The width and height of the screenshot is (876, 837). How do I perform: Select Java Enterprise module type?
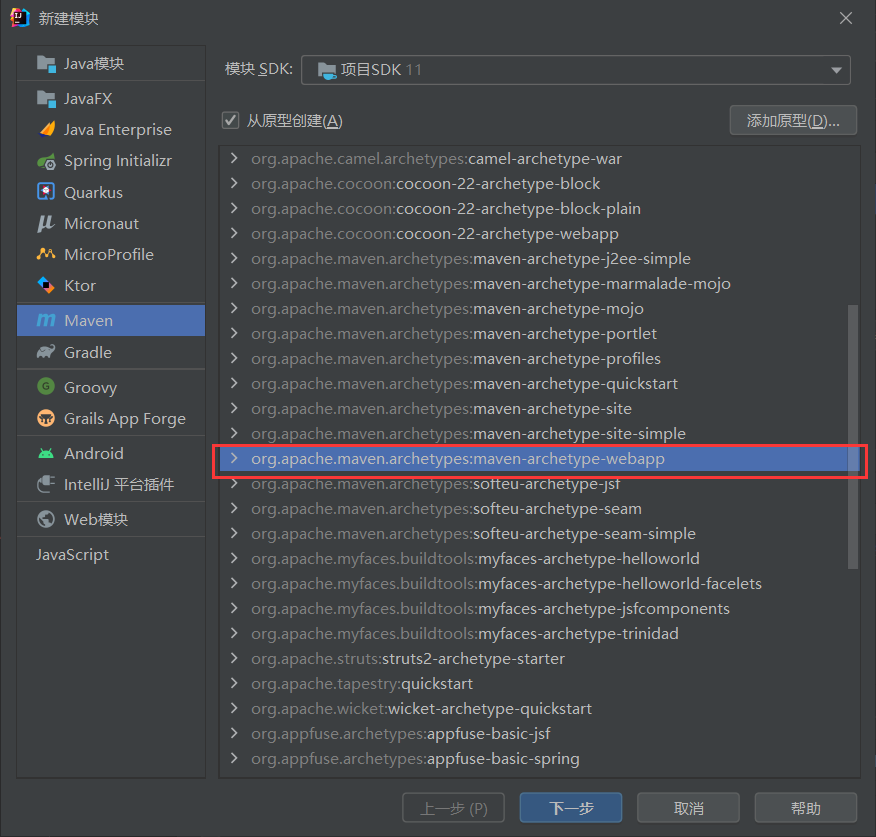pyautogui.click(x=111, y=130)
